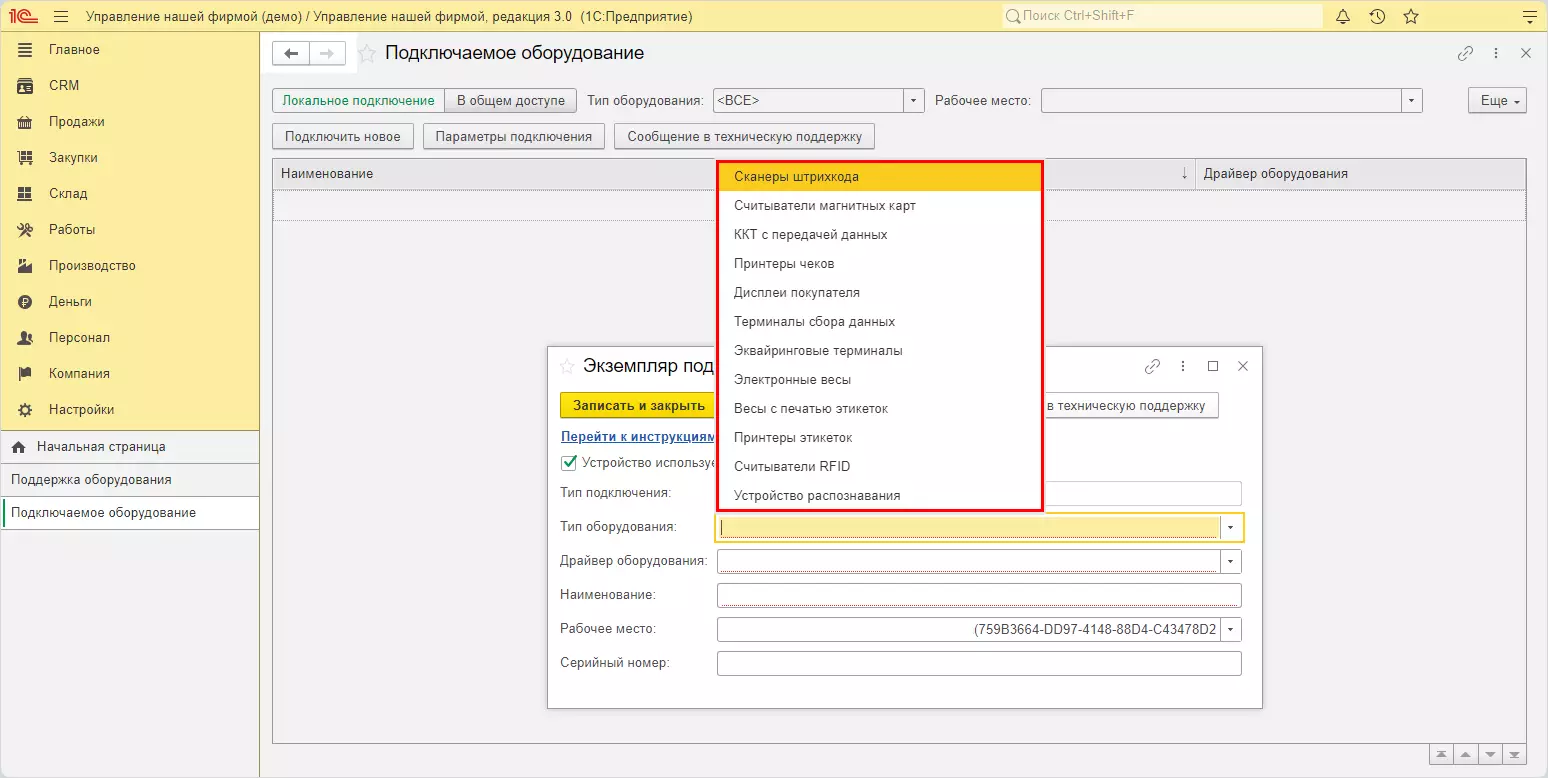Choose Принтеры чеков in the list
1548x778 pixels.
tap(784, 264)
